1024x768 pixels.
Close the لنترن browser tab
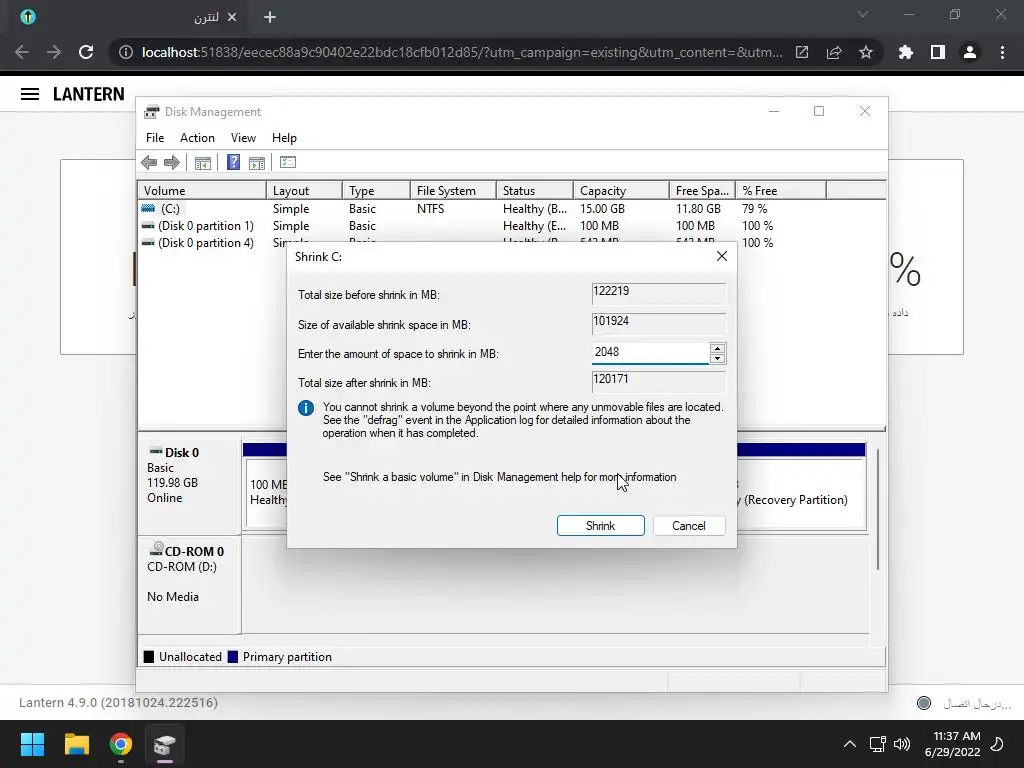[232, 17]
